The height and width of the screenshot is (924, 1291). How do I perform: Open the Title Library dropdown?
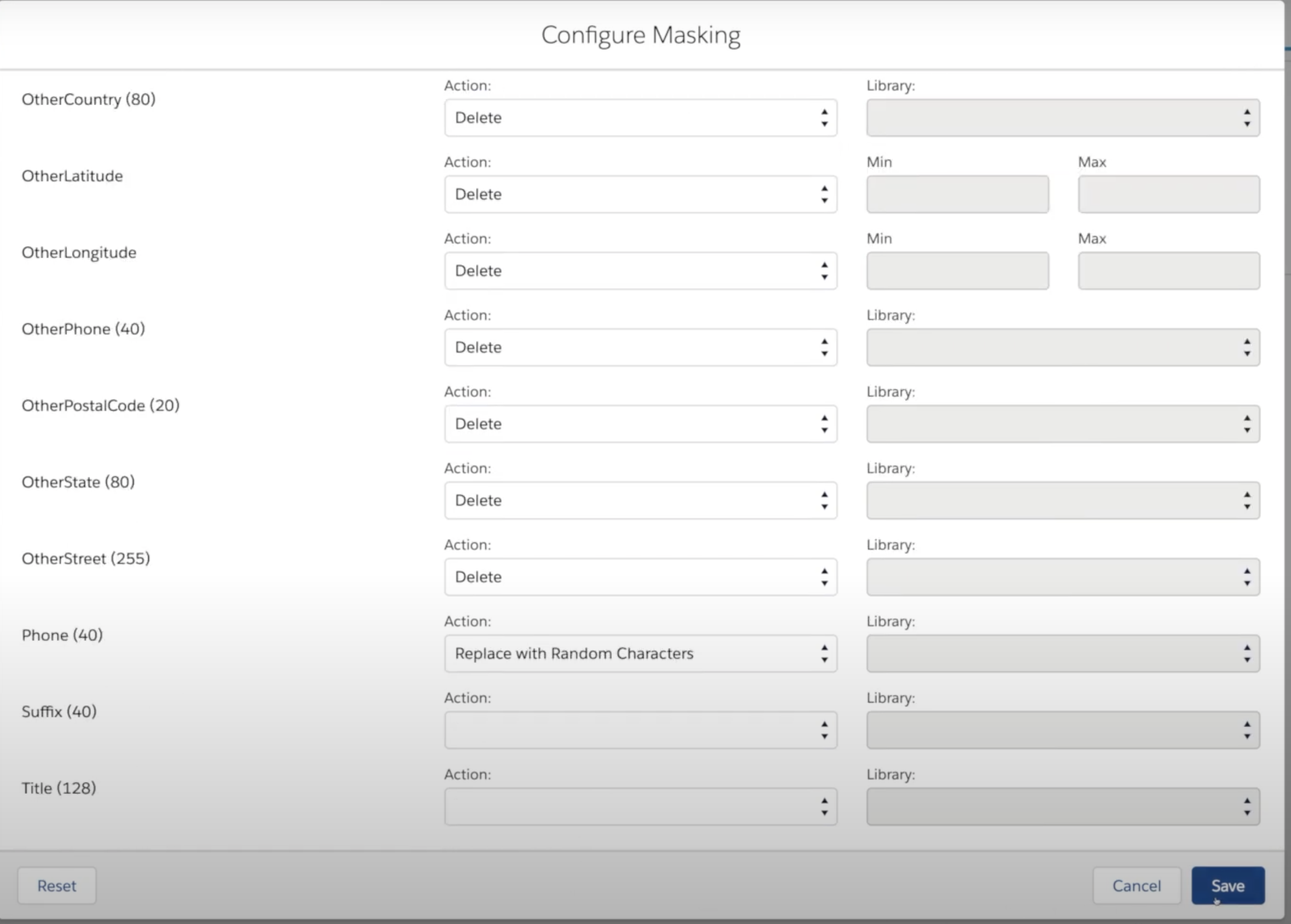point(1063,806)
